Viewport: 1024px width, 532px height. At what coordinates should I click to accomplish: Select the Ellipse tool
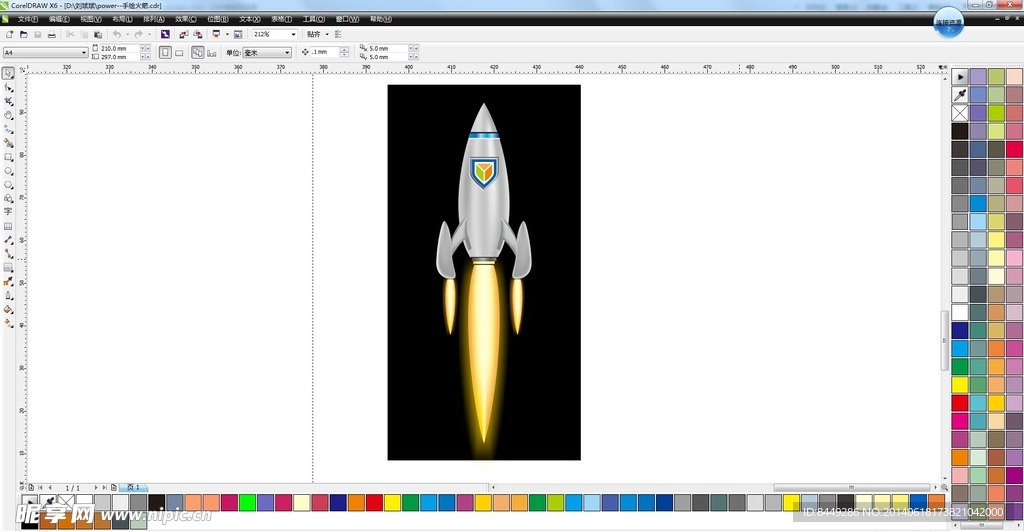8,171
